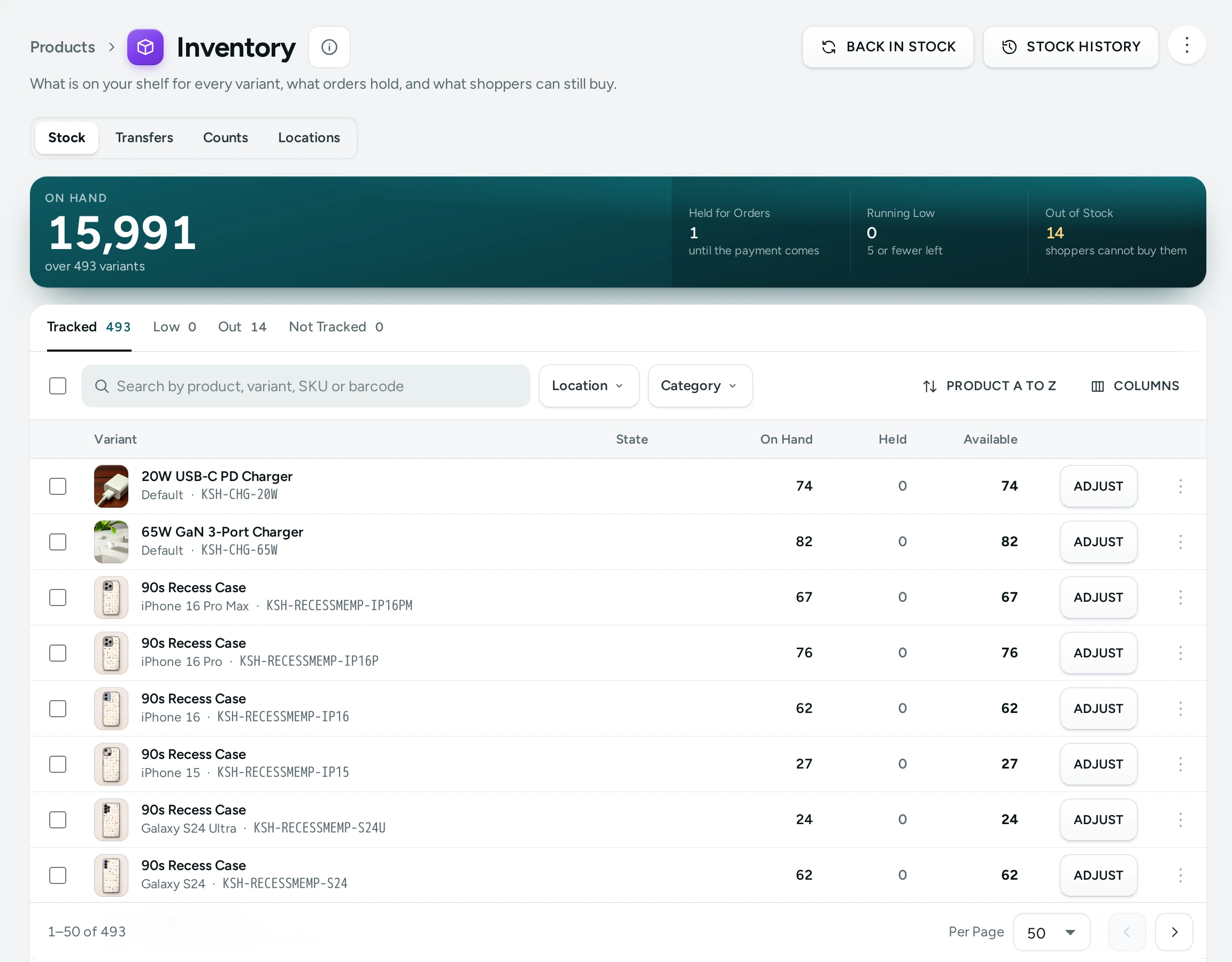The image size is (1232, 962).
Task: Open row menu for KSH-RECESSMEMP-IP16P variant
Action: pyautogui.click(x=1180, y=653)
